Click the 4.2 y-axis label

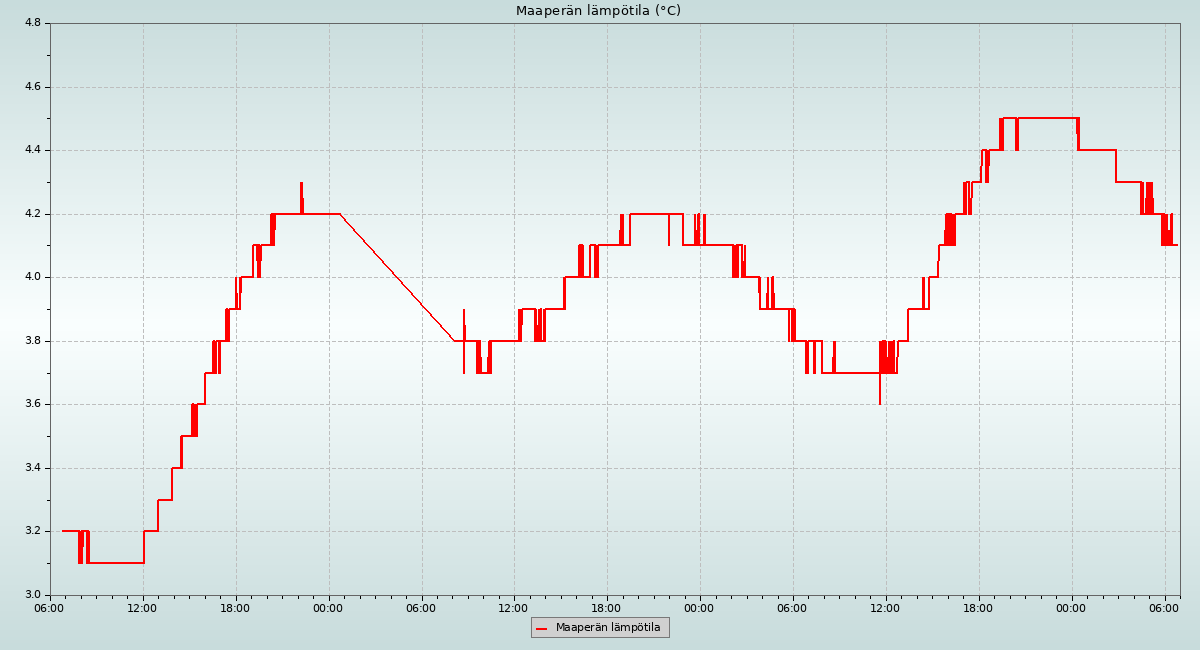[30, 214]
